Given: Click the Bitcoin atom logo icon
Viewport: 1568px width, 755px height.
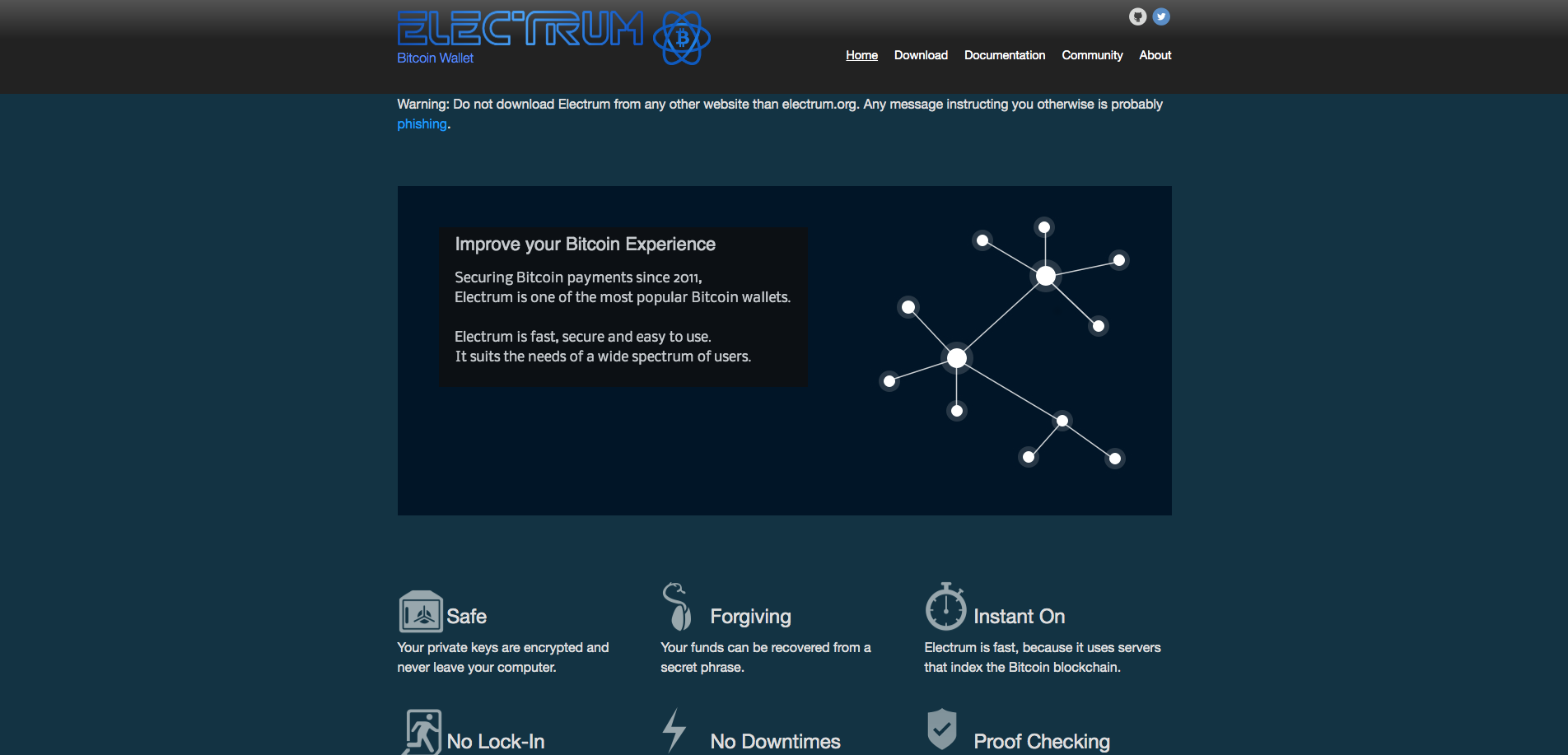Looking at the screenshot, I should (681, 38).
